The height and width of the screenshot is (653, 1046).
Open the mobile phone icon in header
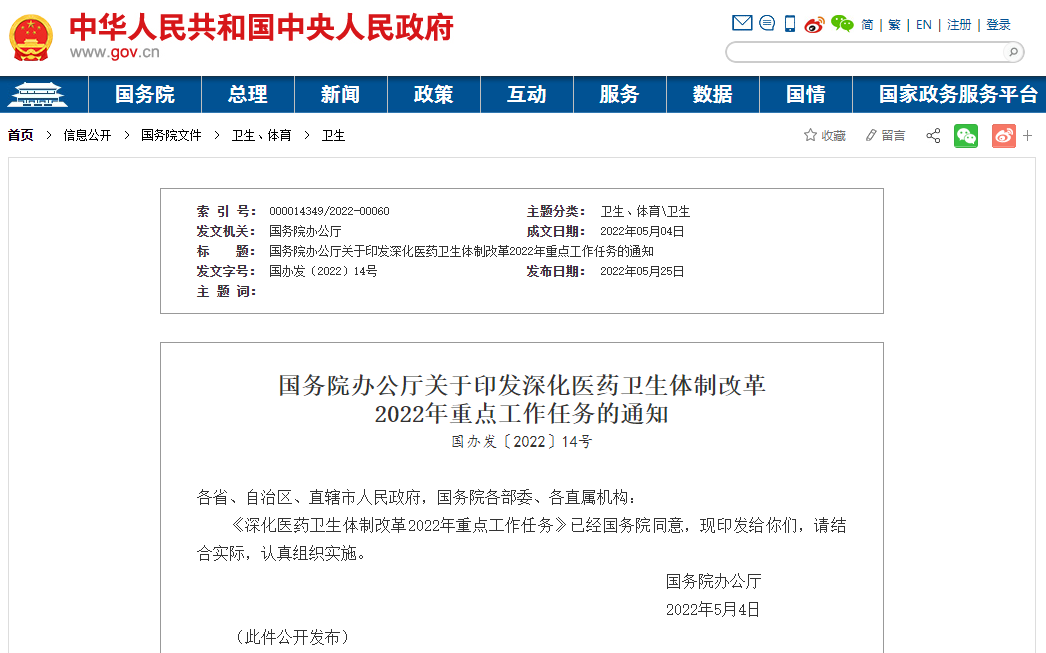790,24
